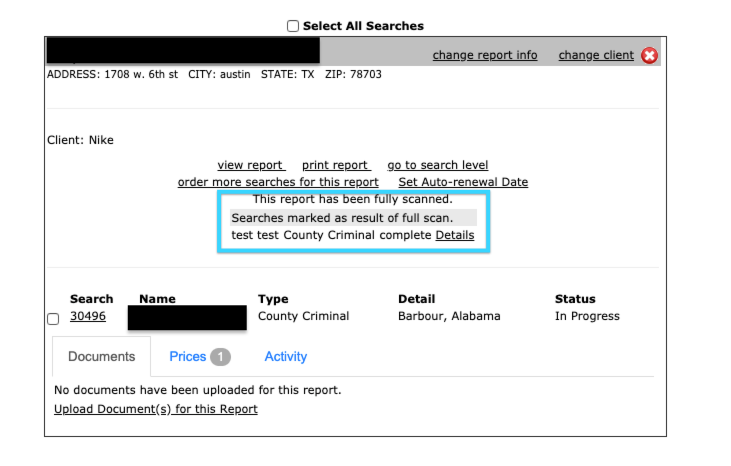Check the box for search 30496
Image resolution: width=731 pixels, height=466 pixels.
(53, 319)
